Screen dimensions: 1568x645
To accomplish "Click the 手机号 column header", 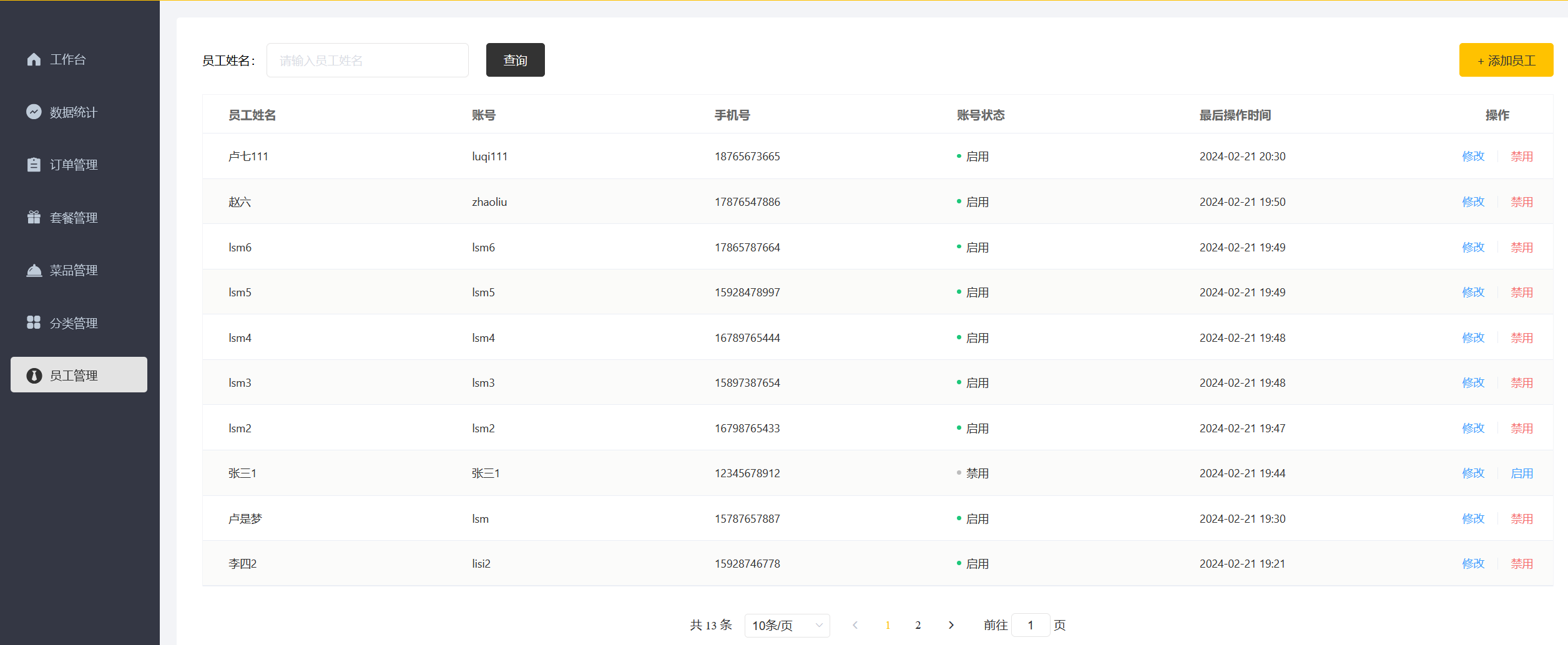I will (x=732, y=115).
